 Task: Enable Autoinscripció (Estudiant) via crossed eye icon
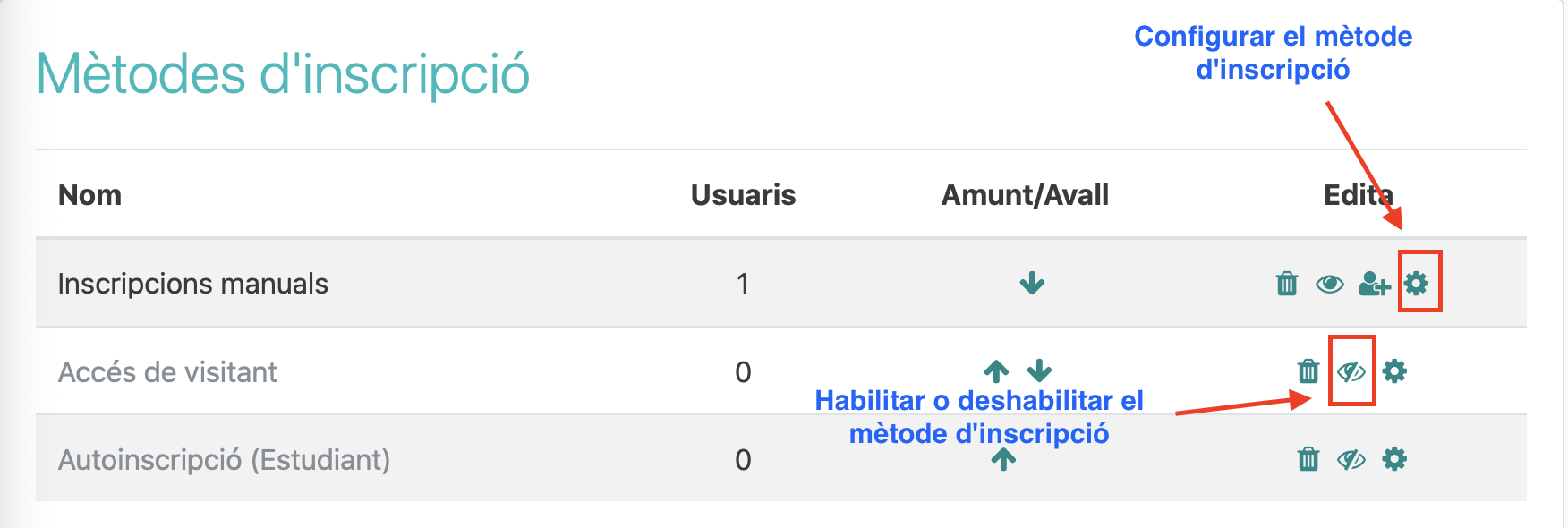(x=1351, y=459)
